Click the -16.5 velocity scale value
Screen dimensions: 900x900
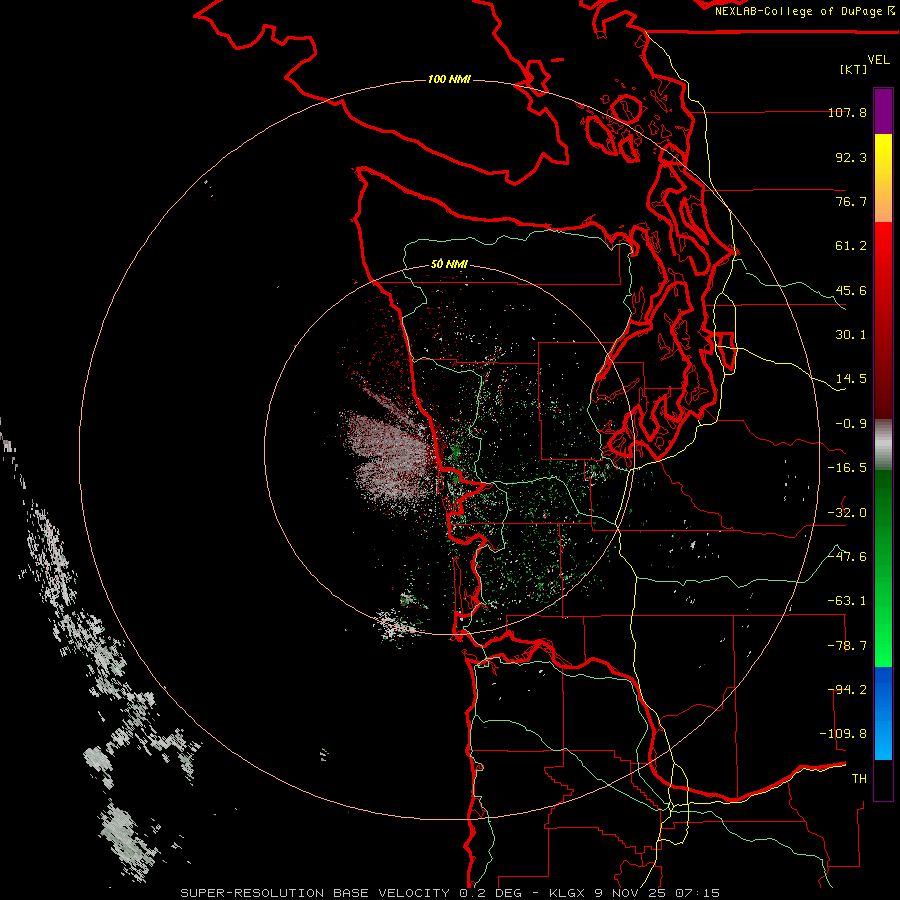pos(847,468)
